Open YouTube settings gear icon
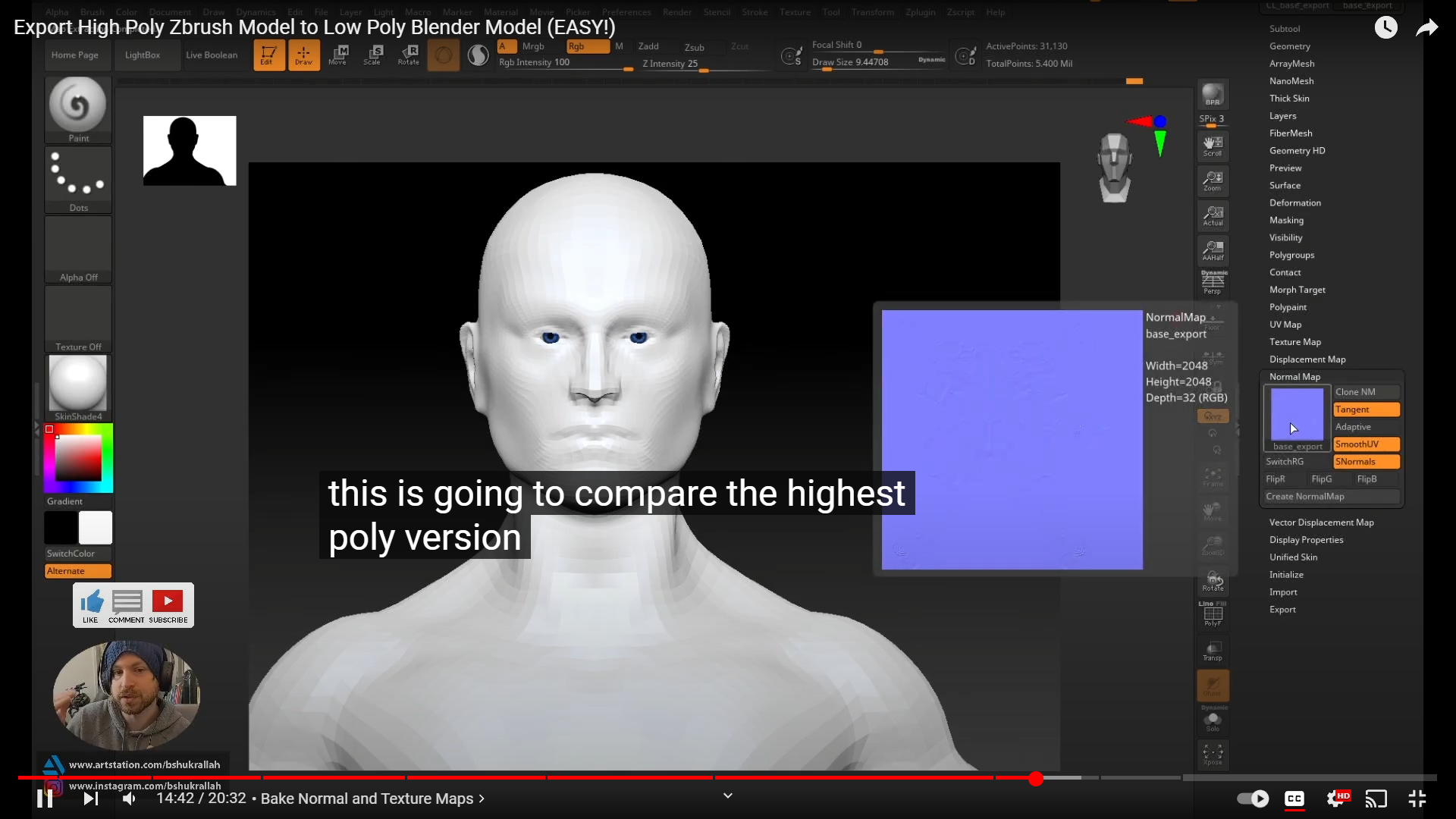 pos(1337,799)
